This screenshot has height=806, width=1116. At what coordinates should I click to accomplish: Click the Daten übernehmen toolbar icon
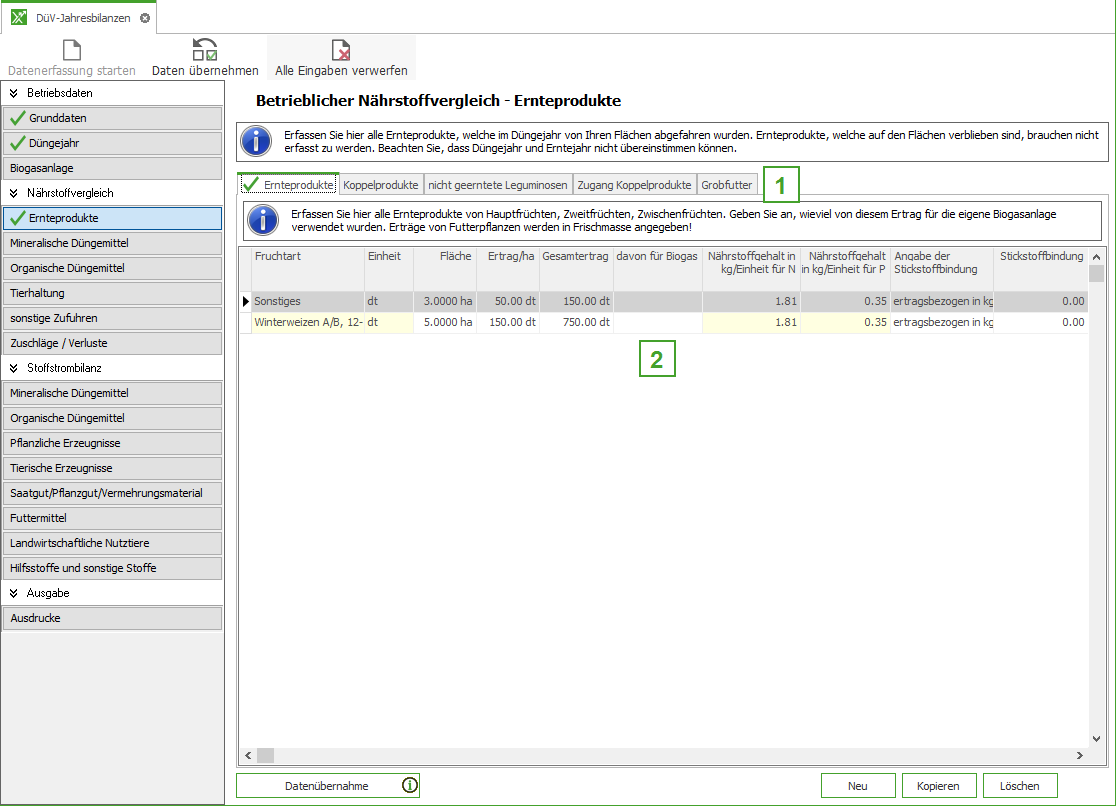tap(205, 50)
